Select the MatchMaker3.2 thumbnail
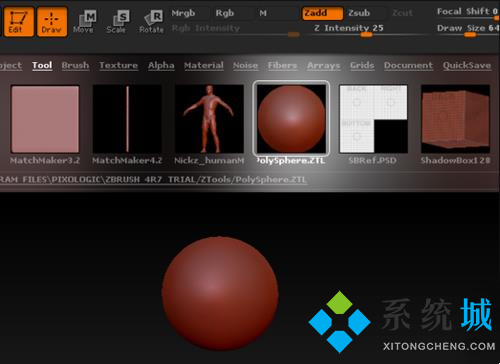The image size is (500, 364). pos(45,119)
